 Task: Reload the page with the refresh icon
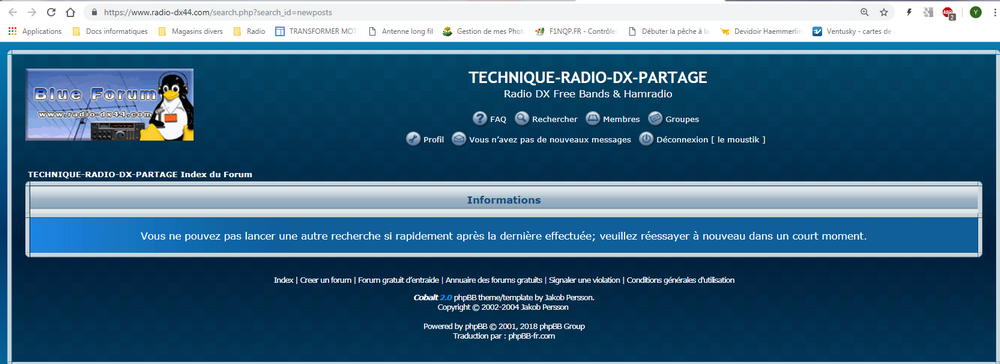(x=51, y=12)
